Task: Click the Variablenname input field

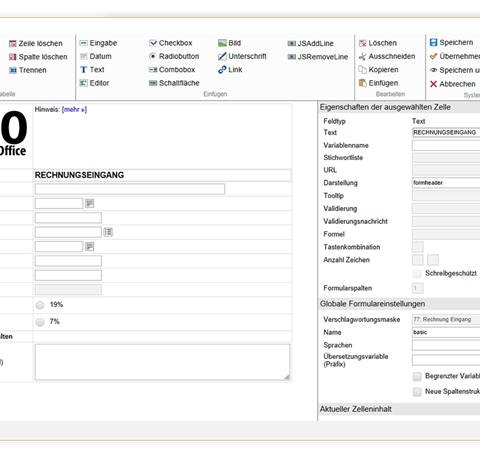Action: click(x=446, y=145)
